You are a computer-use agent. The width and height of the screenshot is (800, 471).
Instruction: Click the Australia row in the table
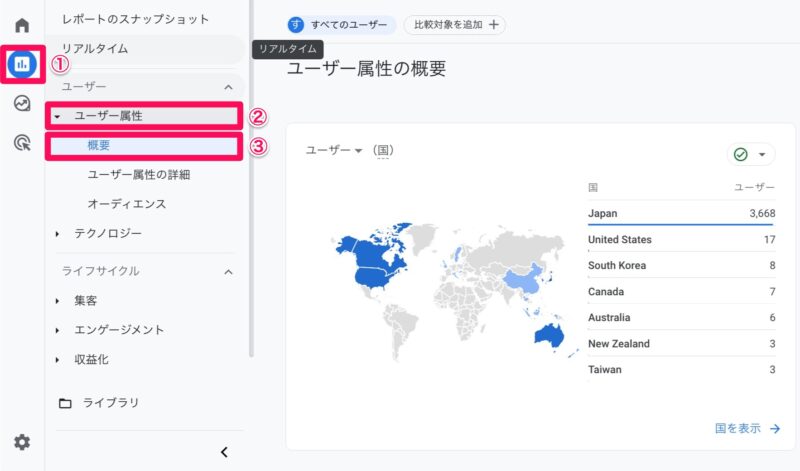pyautogui.click(x=682, y=317)
